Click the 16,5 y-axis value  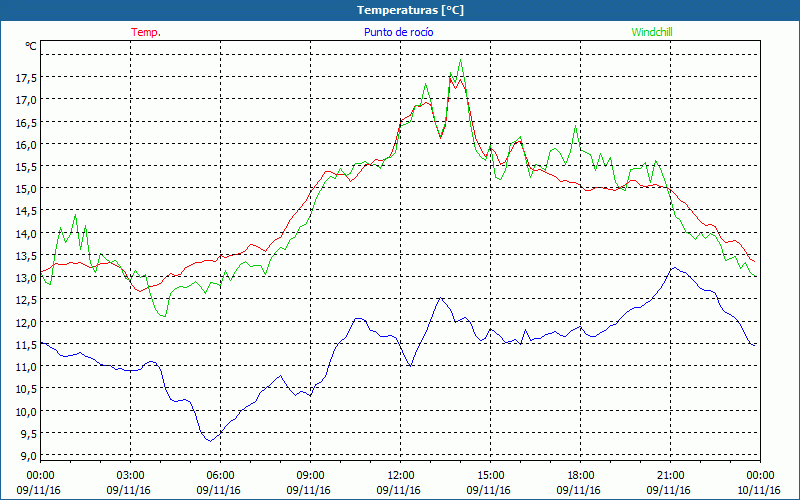click(26, 122)
